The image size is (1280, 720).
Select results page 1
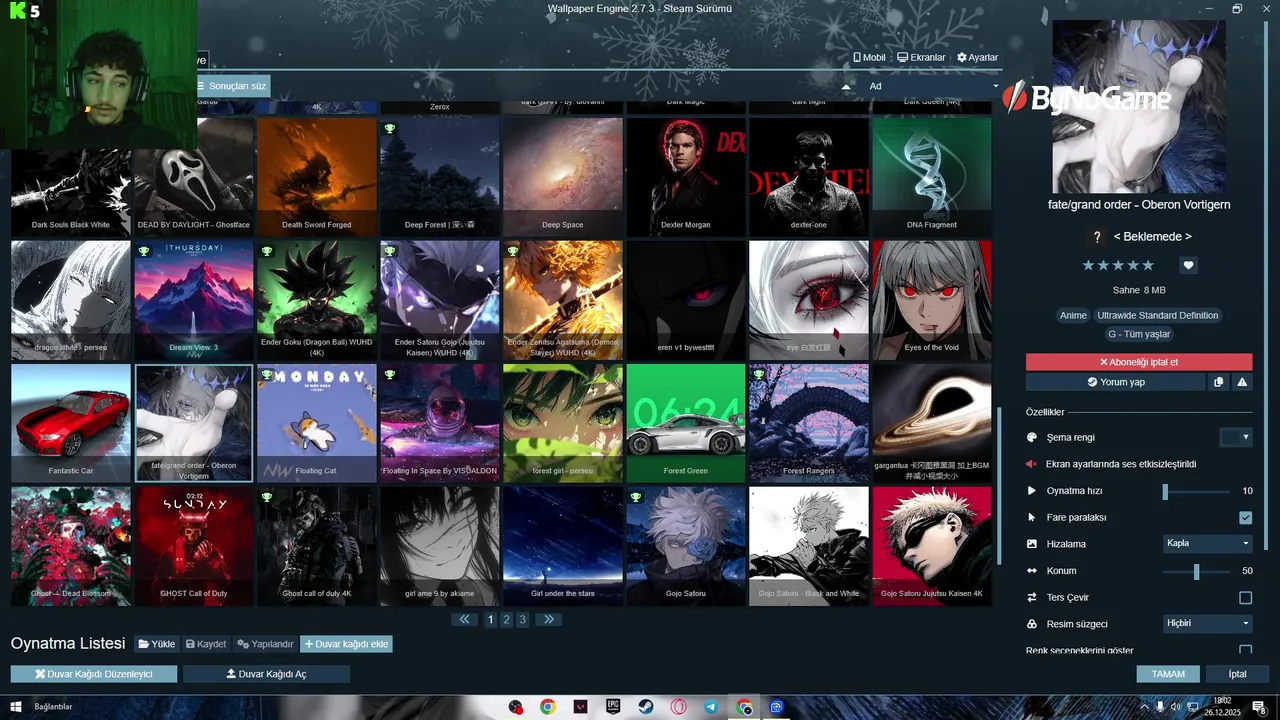click(490, 620)
